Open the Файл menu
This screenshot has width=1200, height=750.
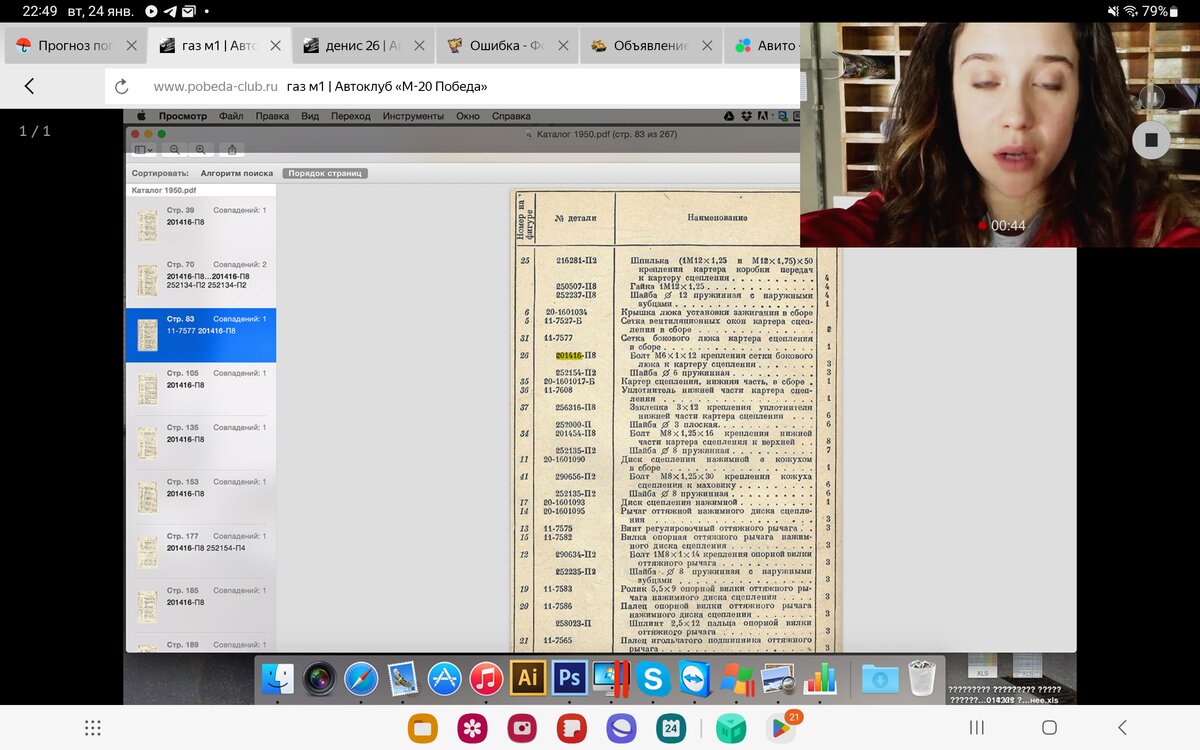point(231,116)
